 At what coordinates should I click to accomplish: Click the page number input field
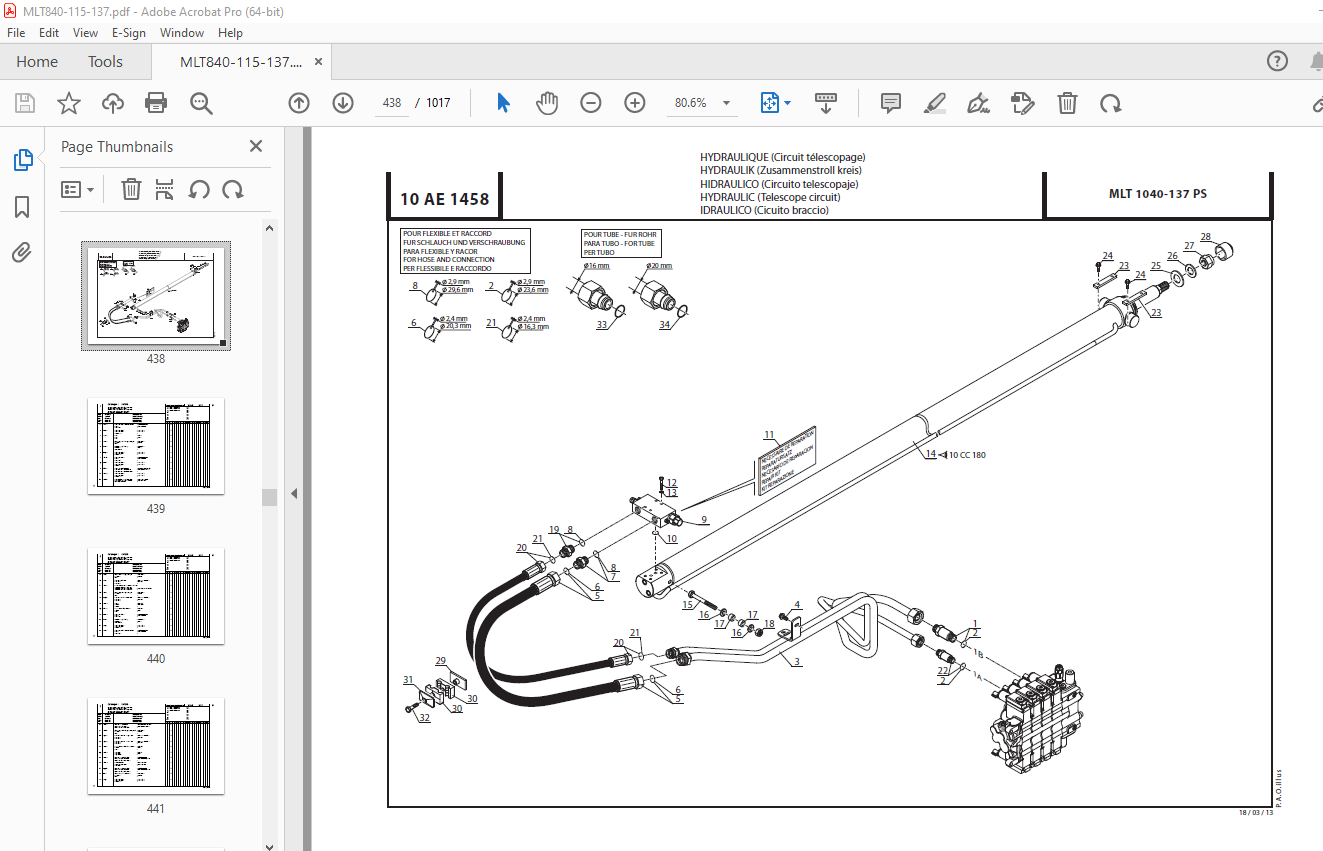(392, 103)
